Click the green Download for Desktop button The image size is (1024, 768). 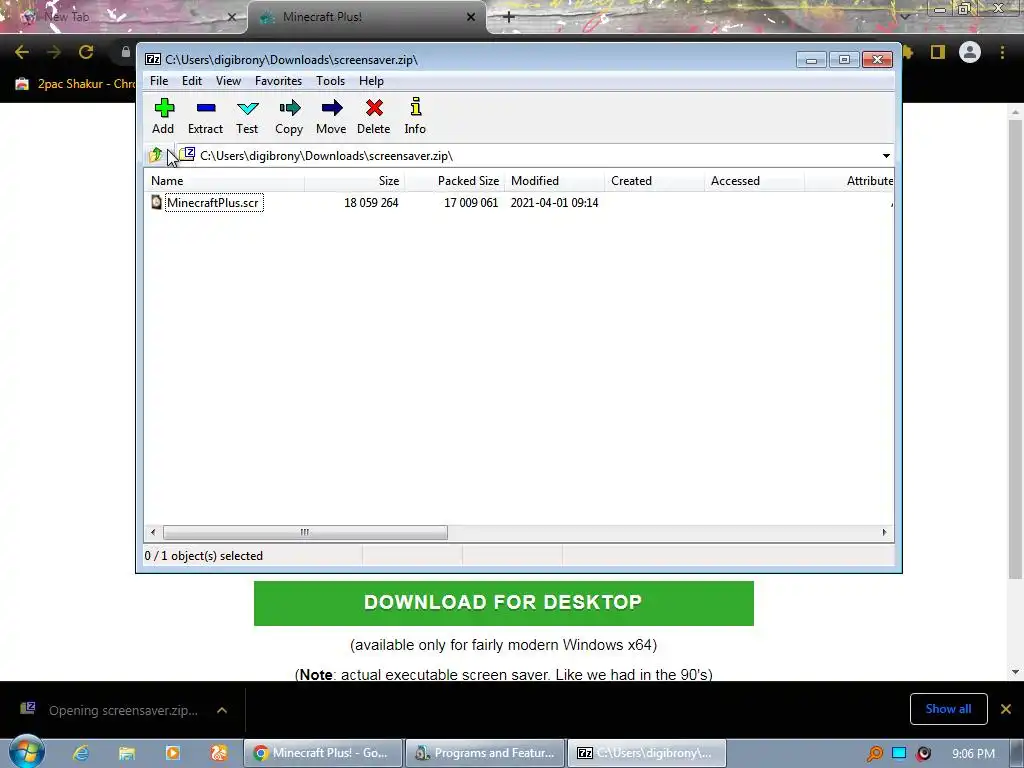pos(504,603)
